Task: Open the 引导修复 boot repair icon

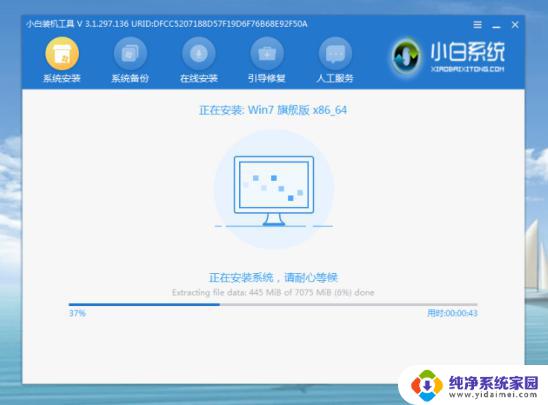Action: (x=267, y=53)
